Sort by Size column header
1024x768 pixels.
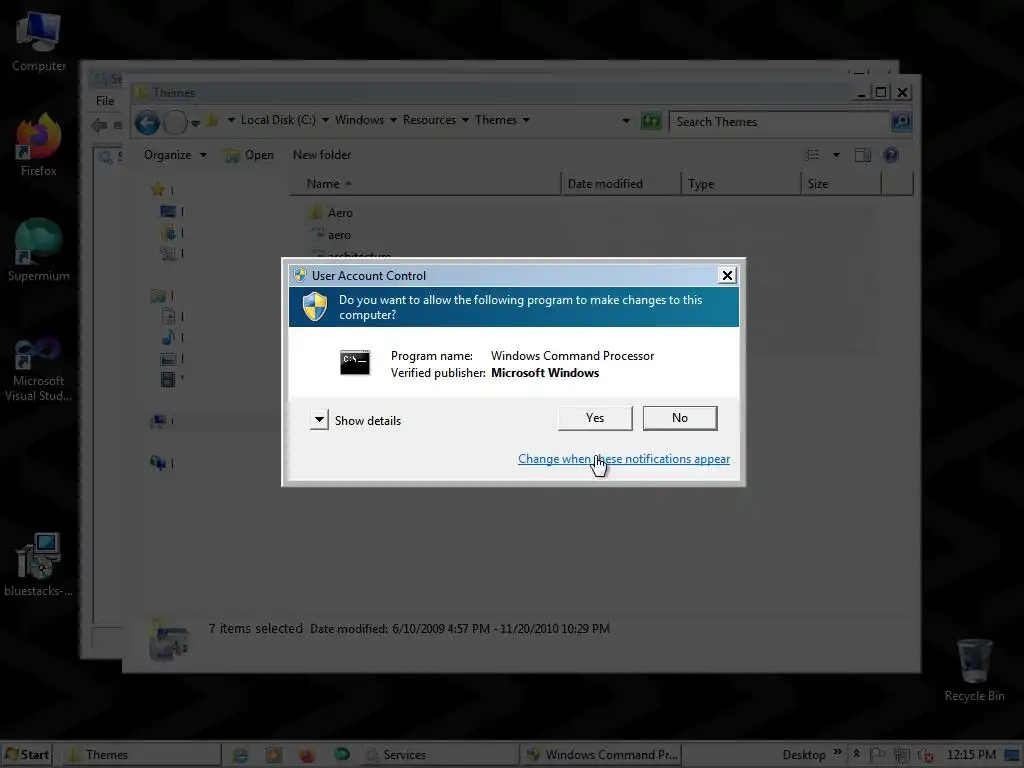click(840, 184)
